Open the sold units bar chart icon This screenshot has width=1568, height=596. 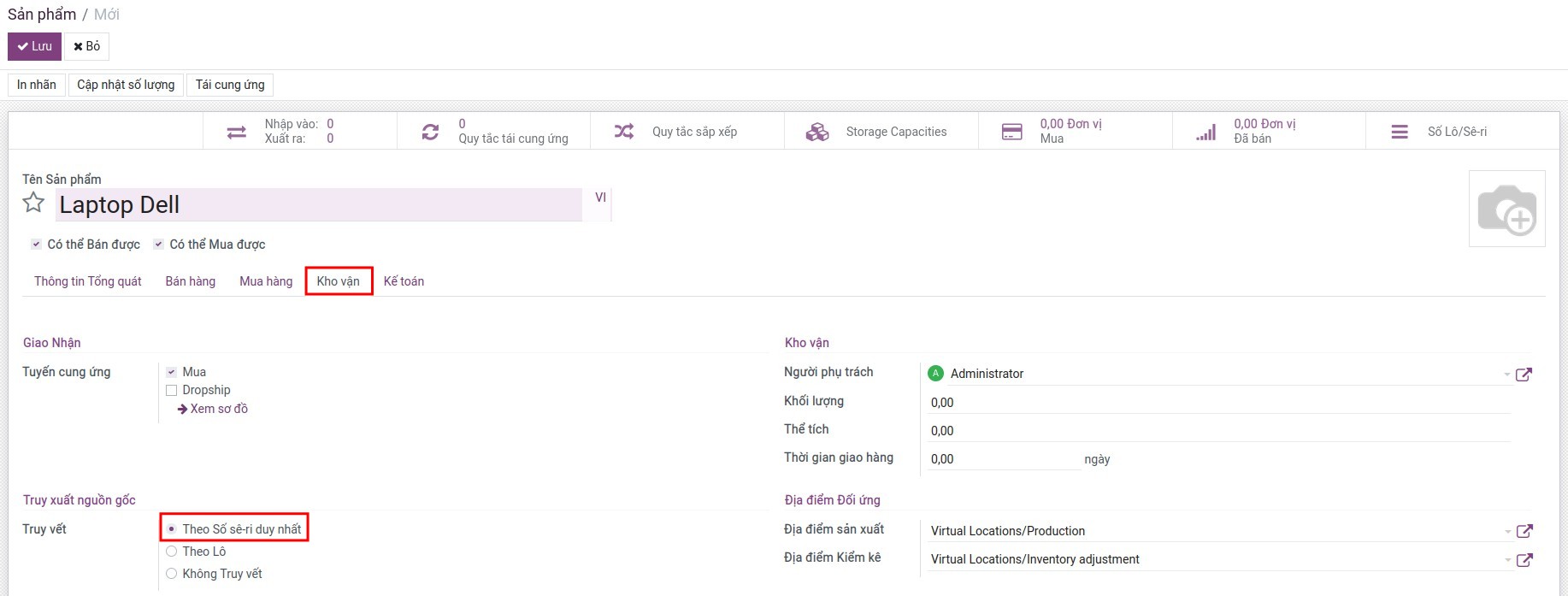(x=1205, y=132)
